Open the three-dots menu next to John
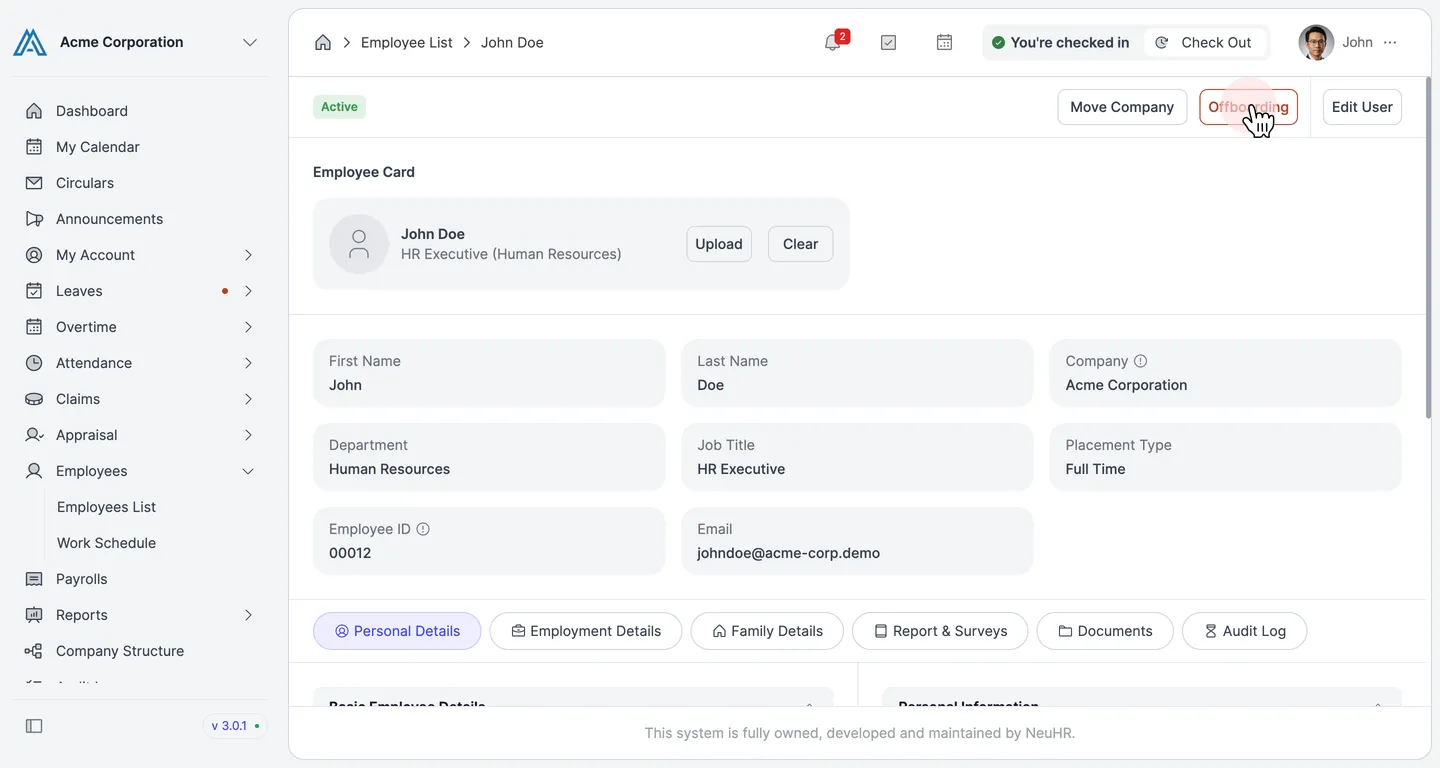The width and height of the screenshot is (1440, 768). [x=1390, y=42]
